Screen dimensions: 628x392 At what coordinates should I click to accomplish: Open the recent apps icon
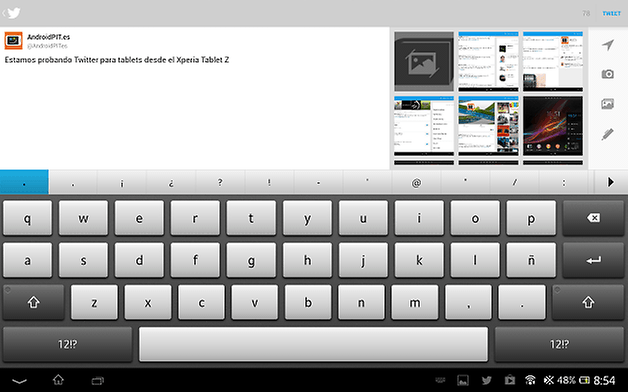click(98, 380)
